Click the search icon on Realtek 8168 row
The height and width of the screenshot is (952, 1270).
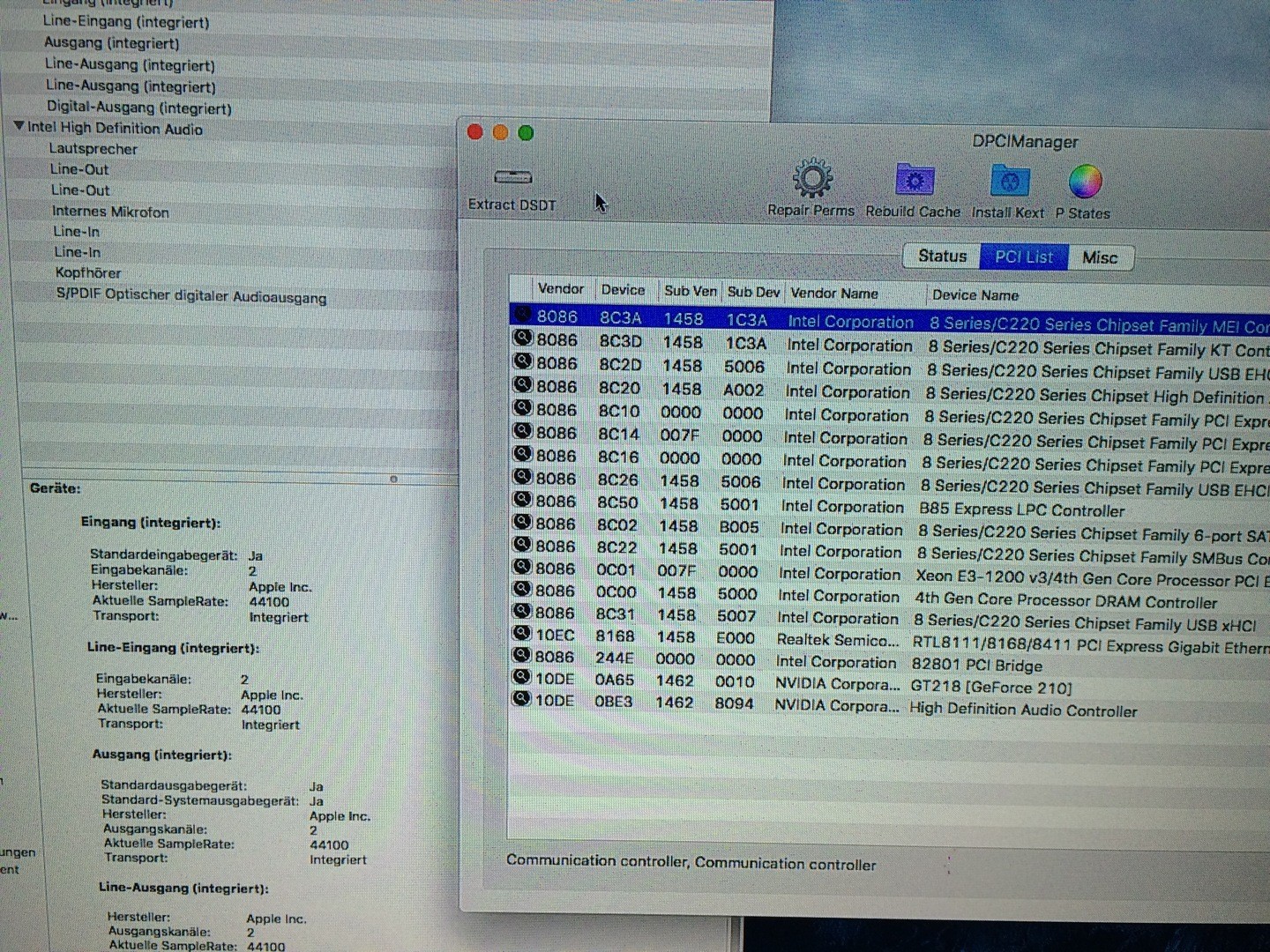tap(522, 633)
